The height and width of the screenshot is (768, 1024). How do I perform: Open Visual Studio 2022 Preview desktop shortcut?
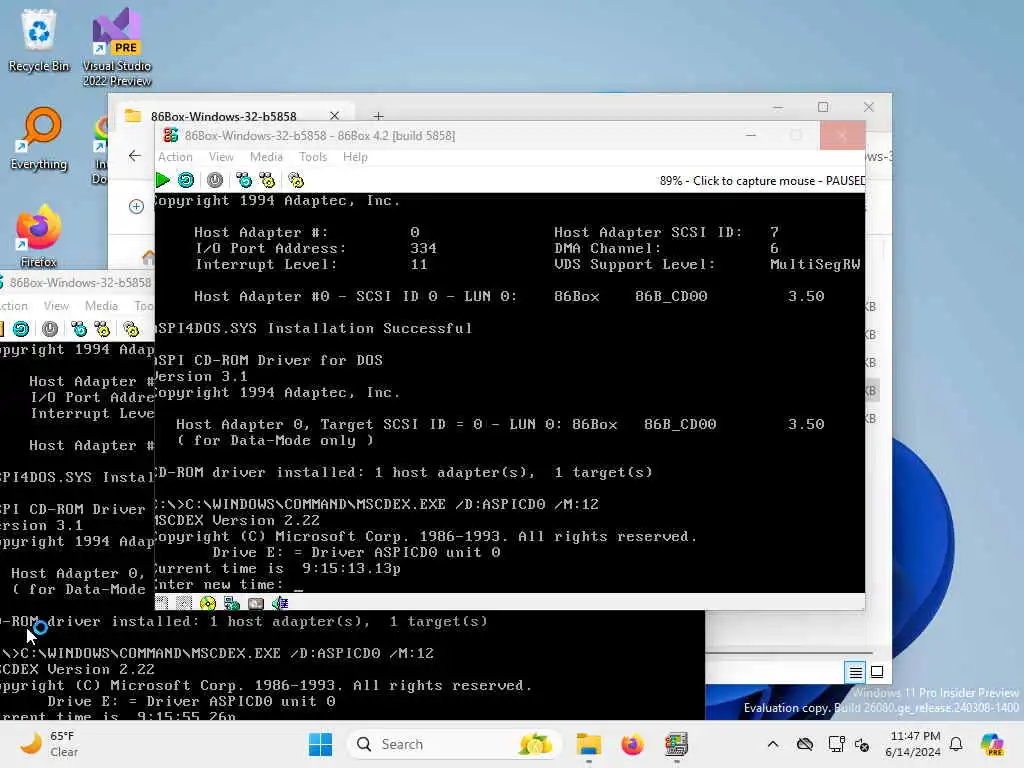click(x=117, y=47)
